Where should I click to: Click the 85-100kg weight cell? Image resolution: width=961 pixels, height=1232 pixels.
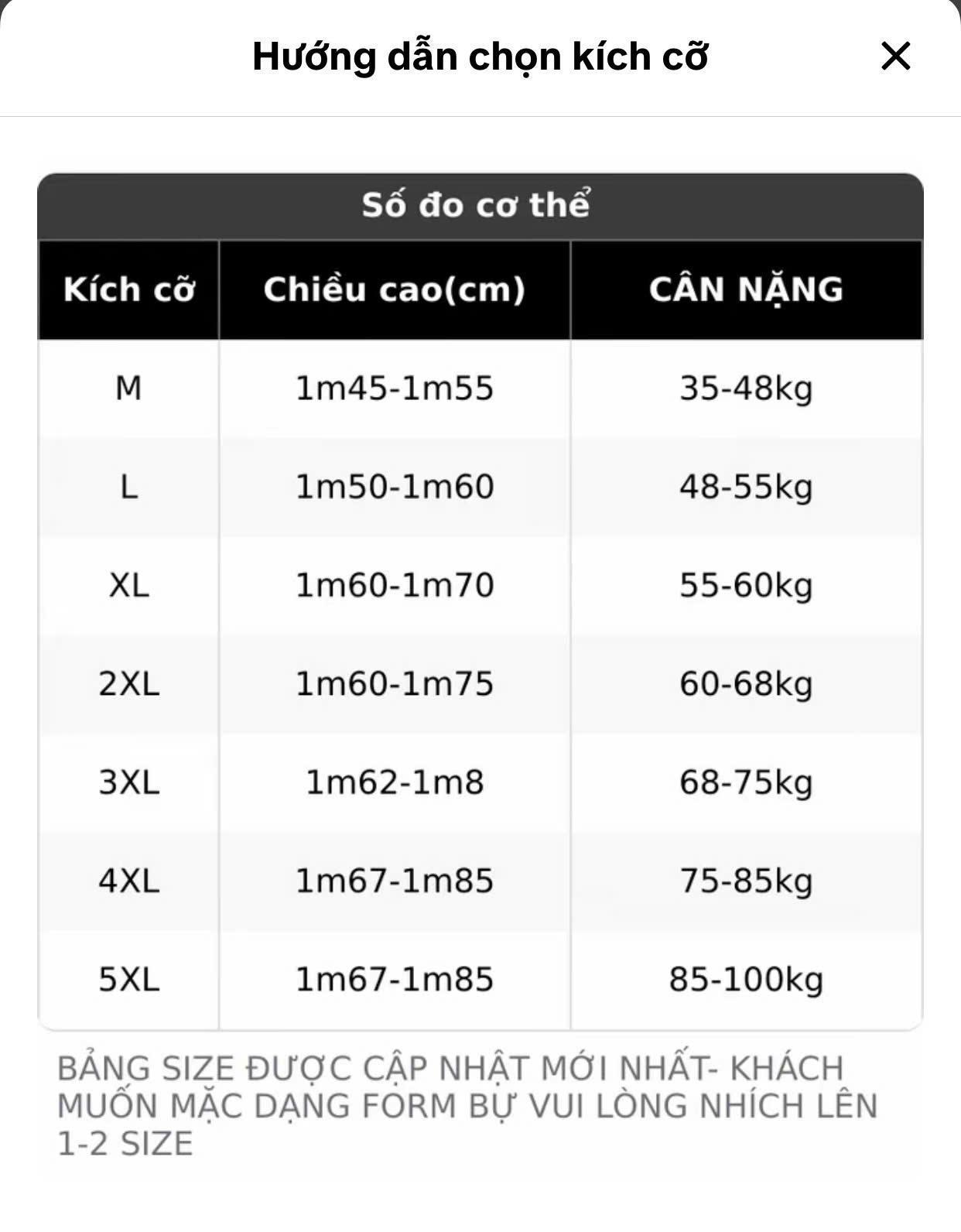click(x=747, y=980)
